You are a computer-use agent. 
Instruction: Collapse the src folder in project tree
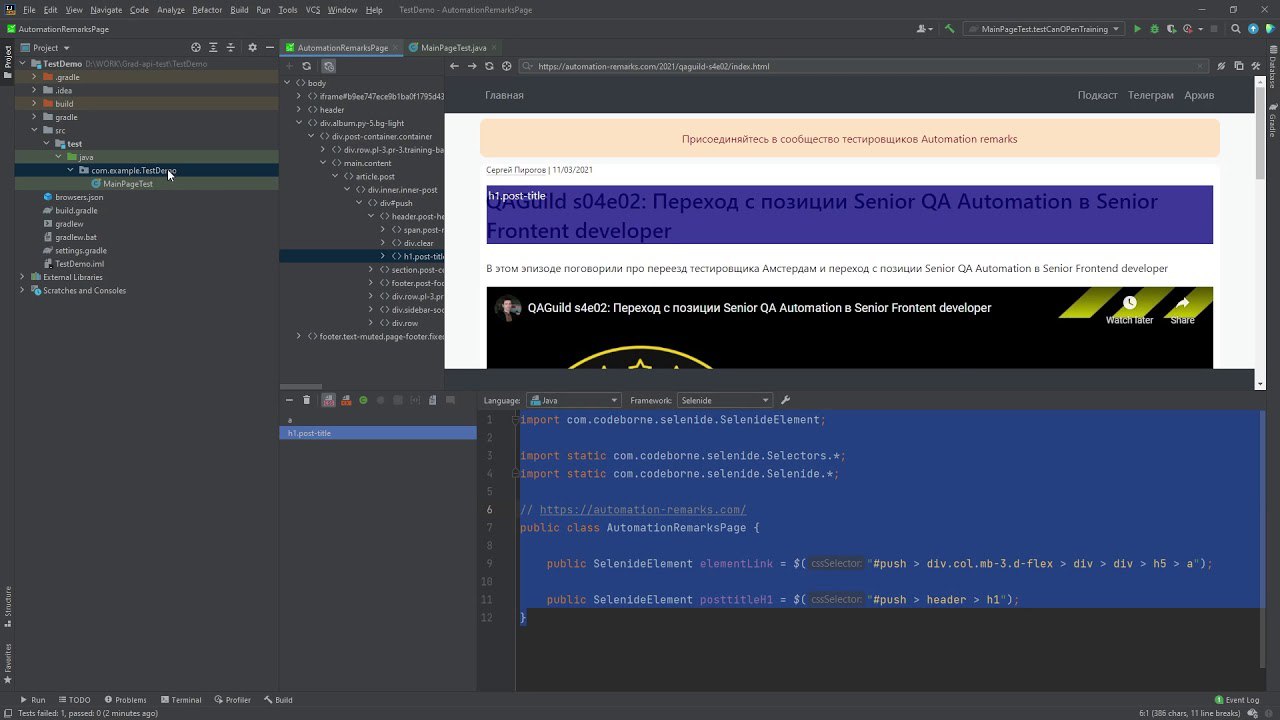35,130
